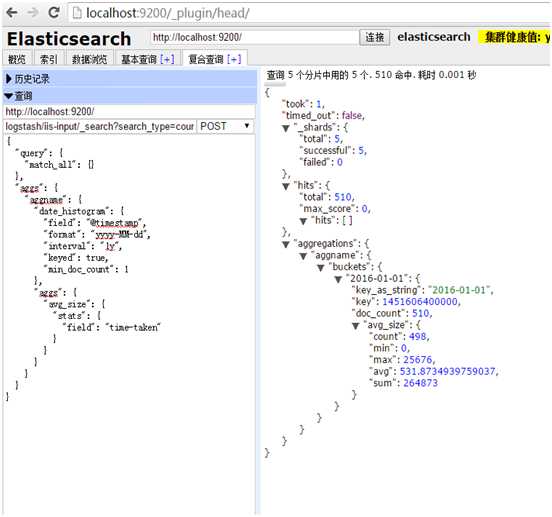The width and height of the screenshot is (552, 517).
Task: Go back in browser history
Action: (12, 13)
